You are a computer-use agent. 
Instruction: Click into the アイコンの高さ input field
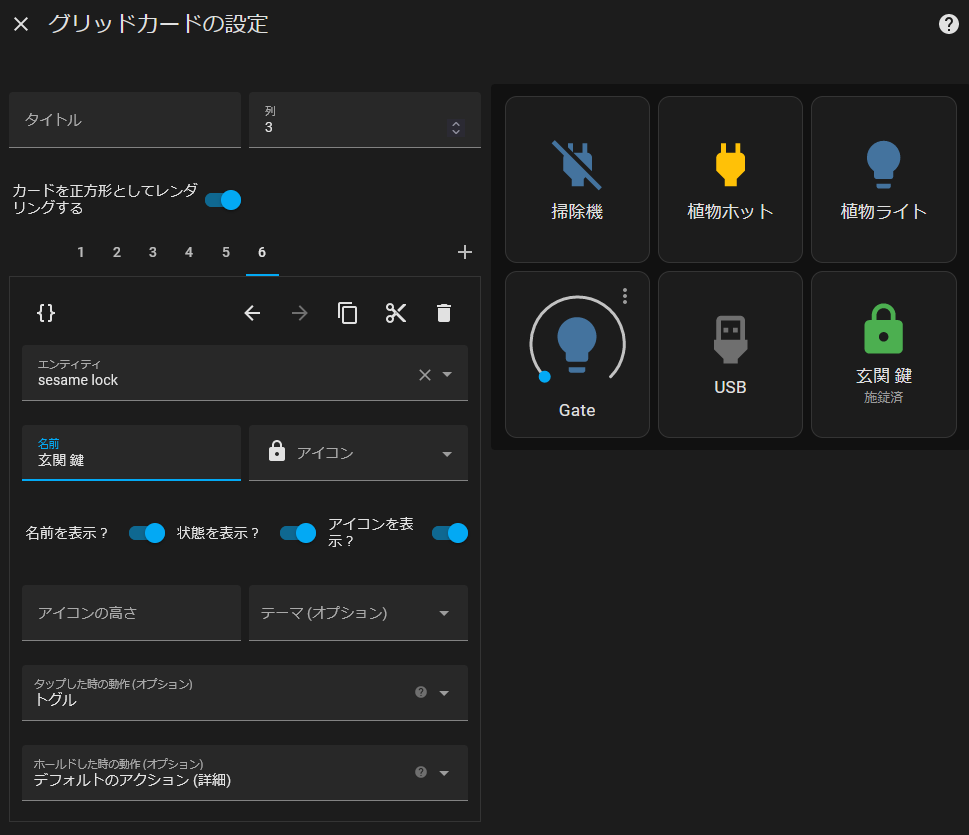(x=131, y=613)
